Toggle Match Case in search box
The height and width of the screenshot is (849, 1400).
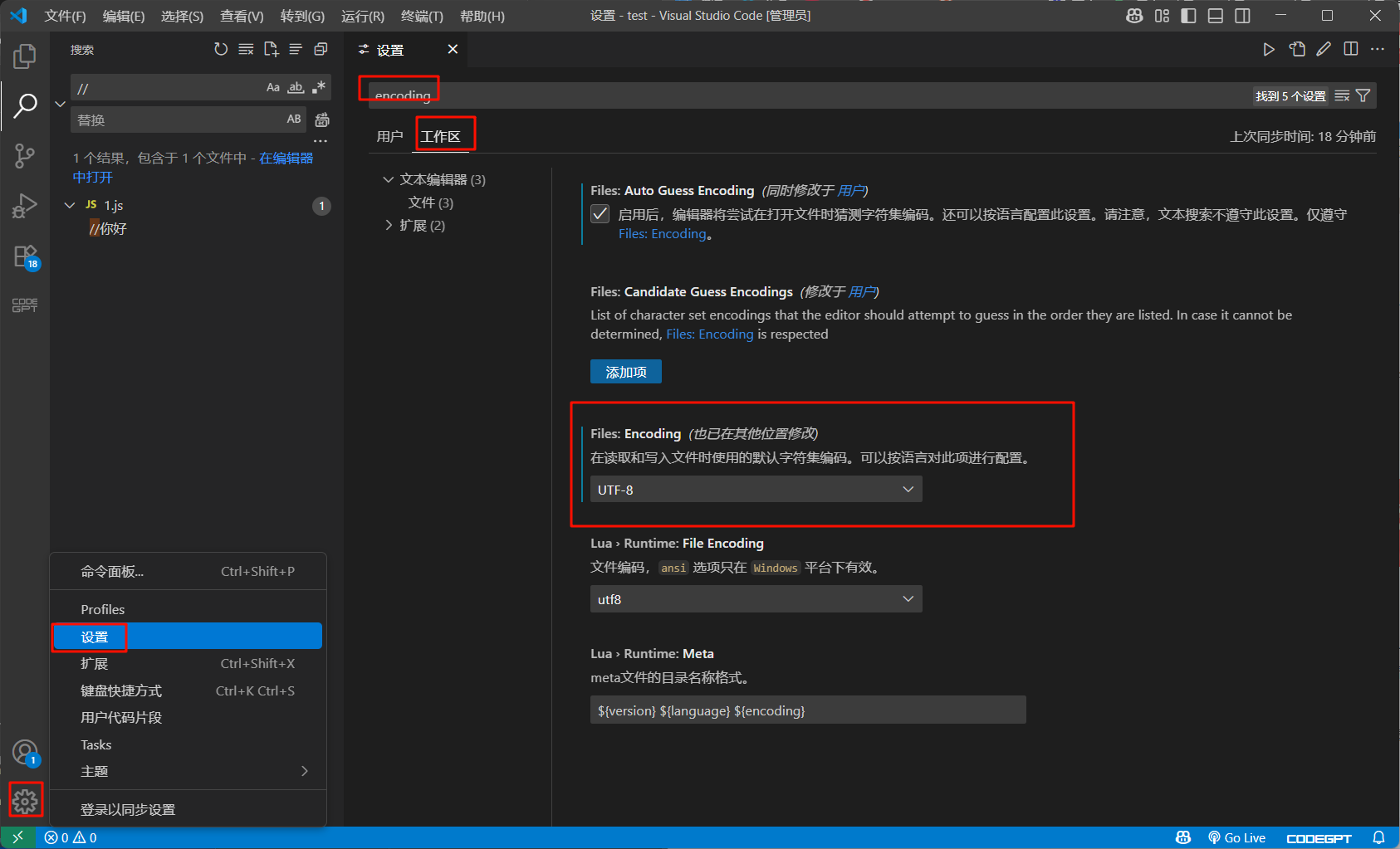(x=273, y=87)
